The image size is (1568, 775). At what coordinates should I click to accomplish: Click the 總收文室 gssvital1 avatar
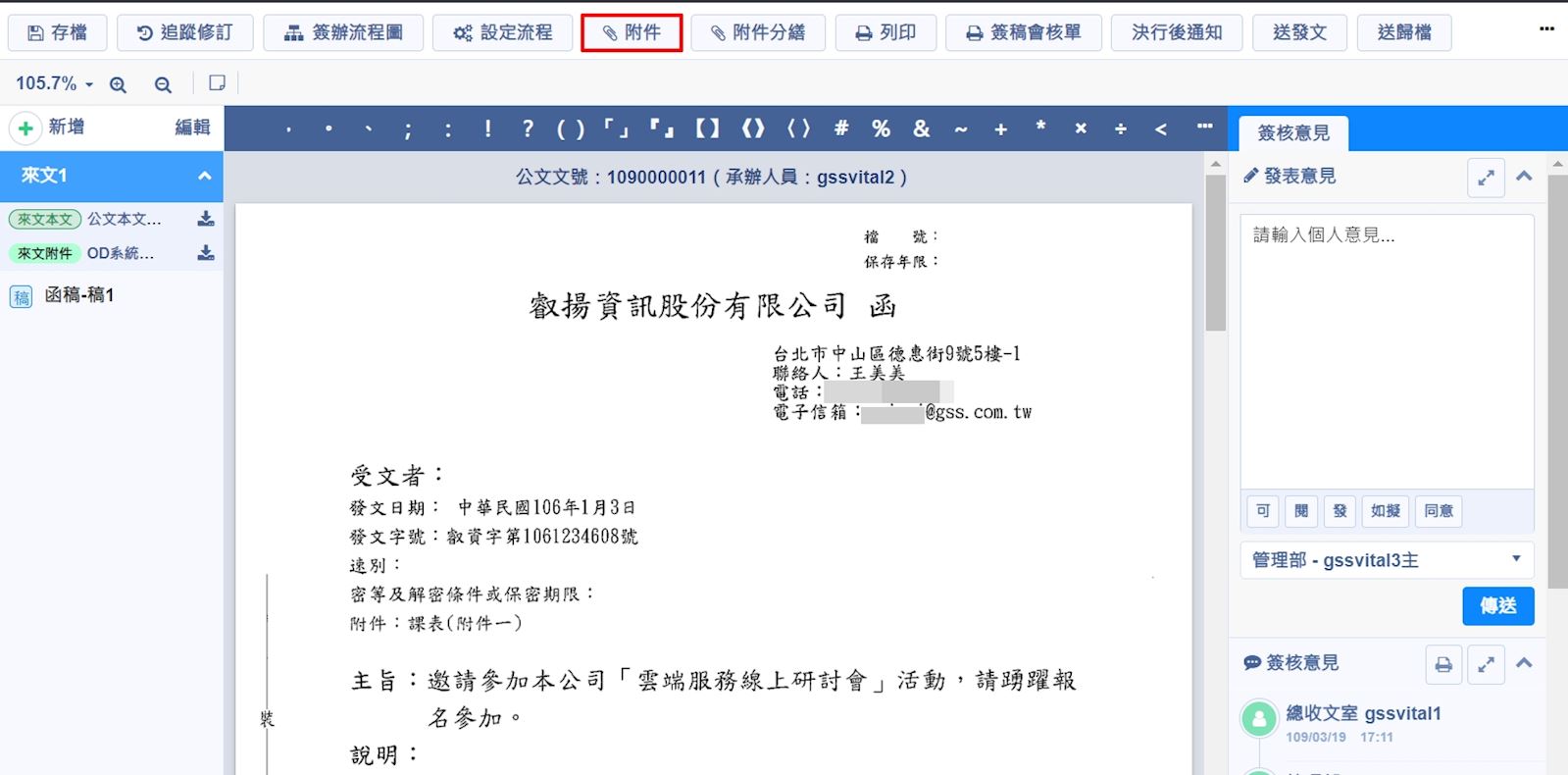[x=1259, y=719]
